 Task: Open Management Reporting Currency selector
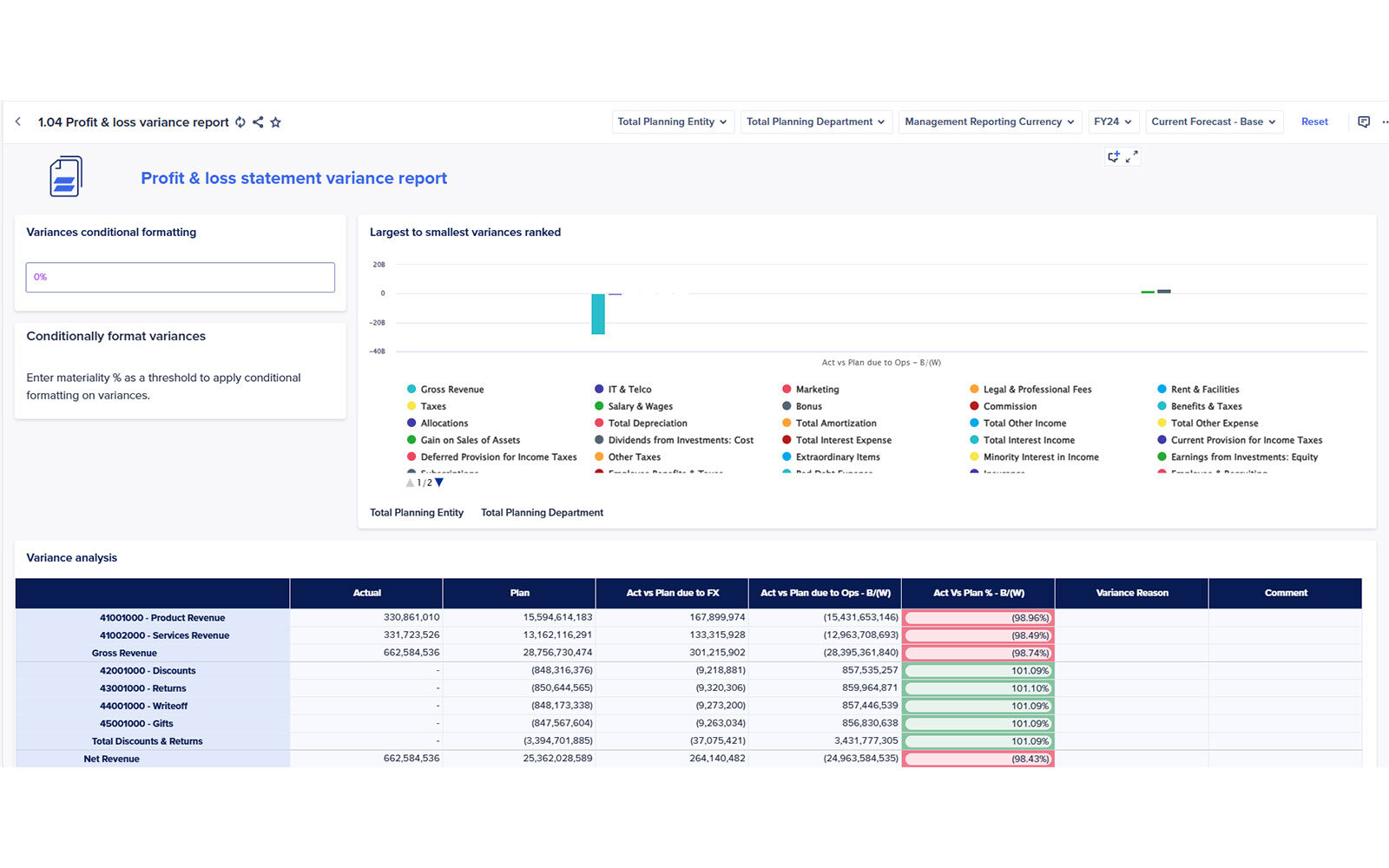point(989,122)
